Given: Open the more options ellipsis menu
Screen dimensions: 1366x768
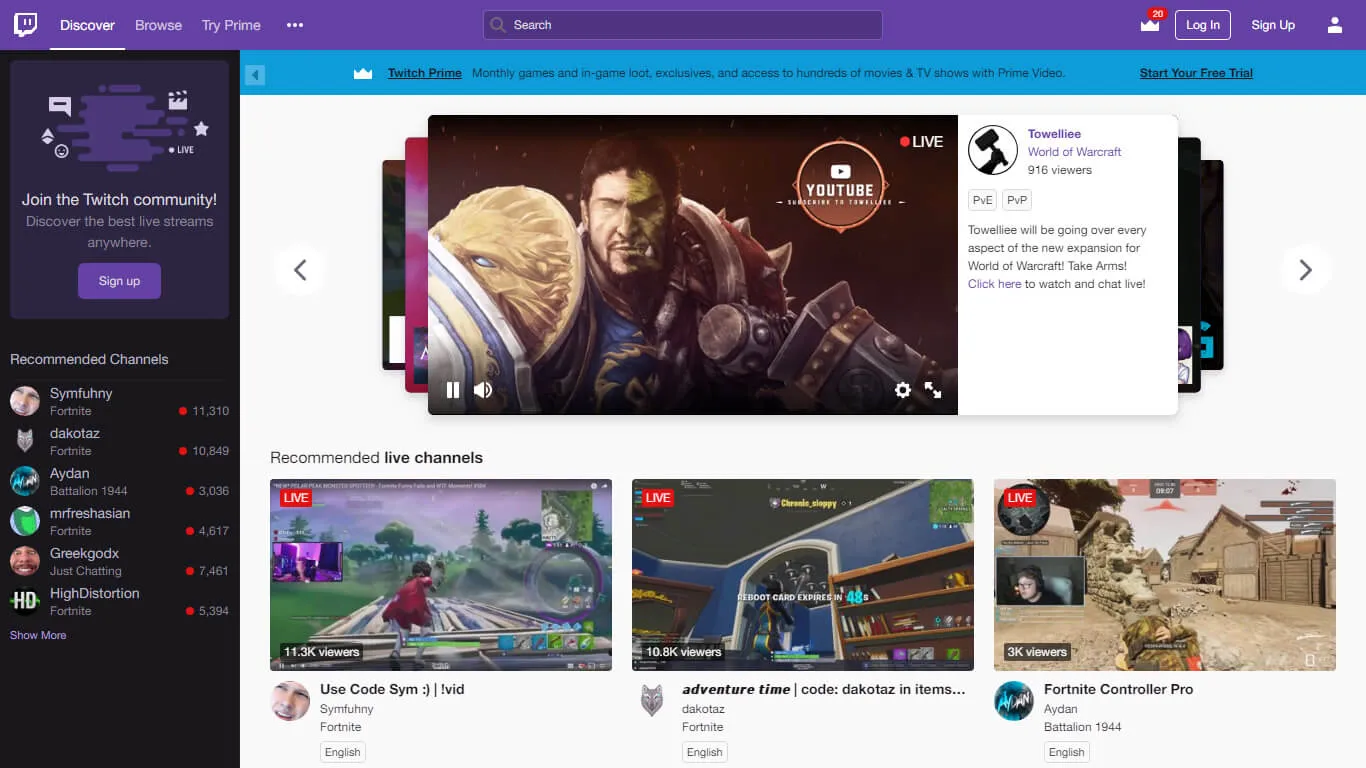Looking at the screenshot, I should click(295, 25).
